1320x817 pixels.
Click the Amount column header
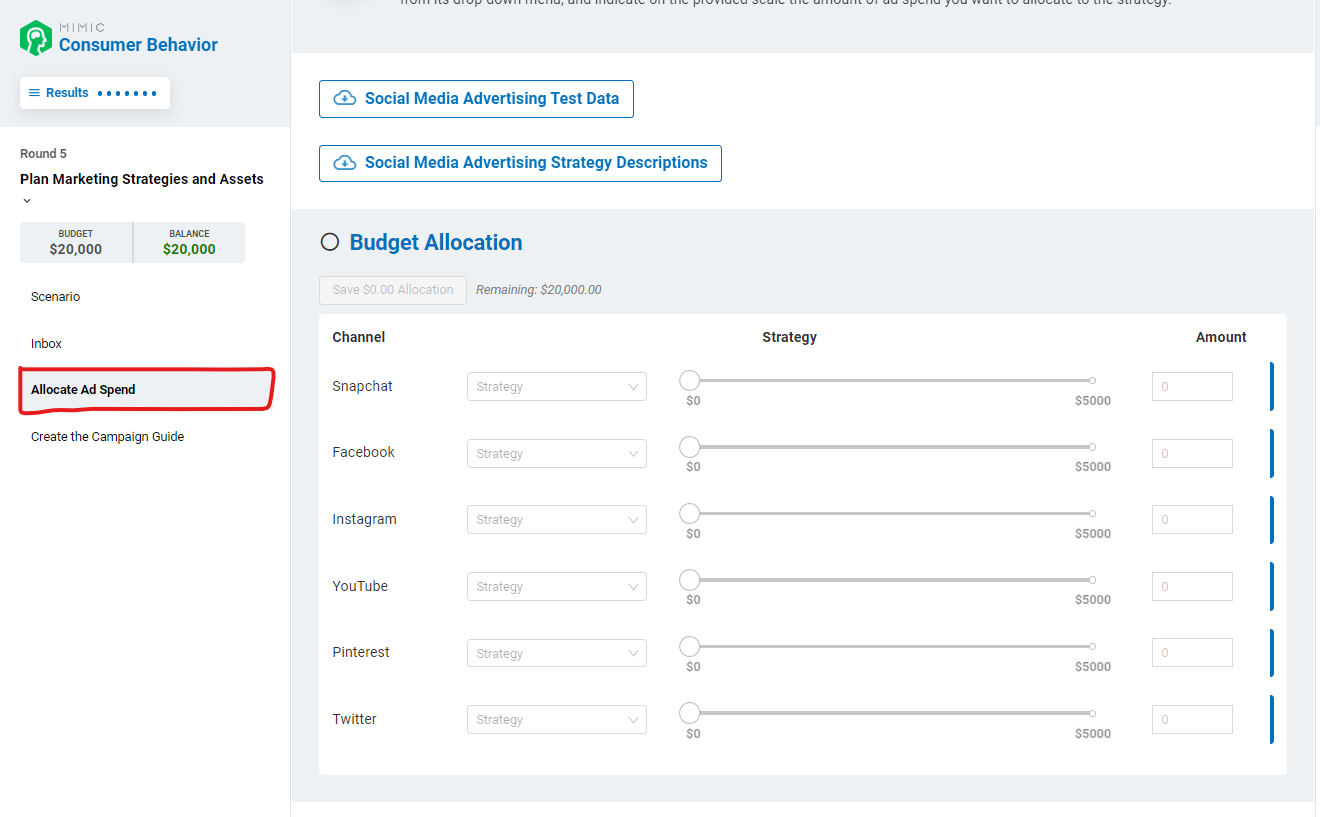(1221, 338)
